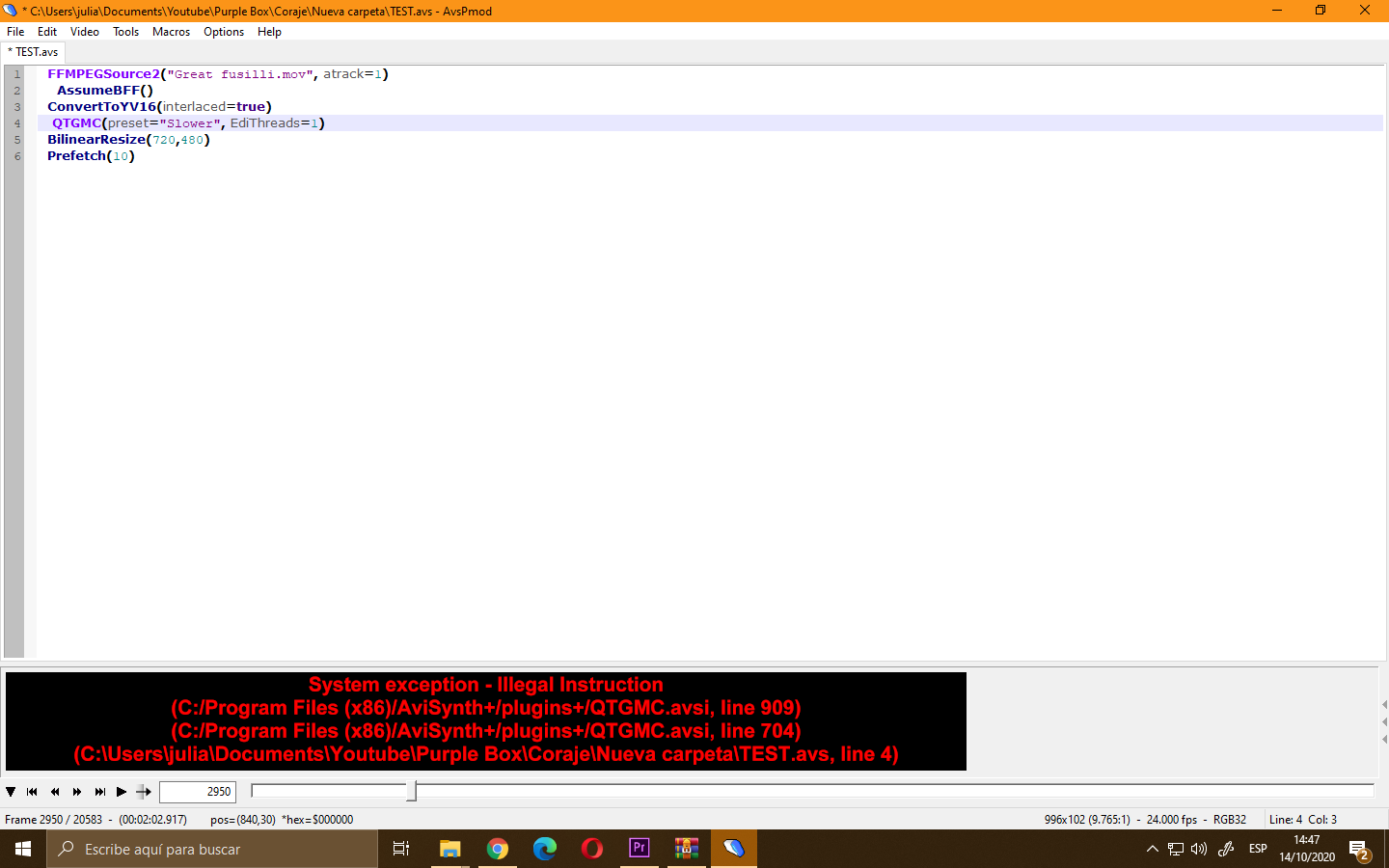
Task: Open the volume control in the system tray
Action: [x=1199, y=849]
